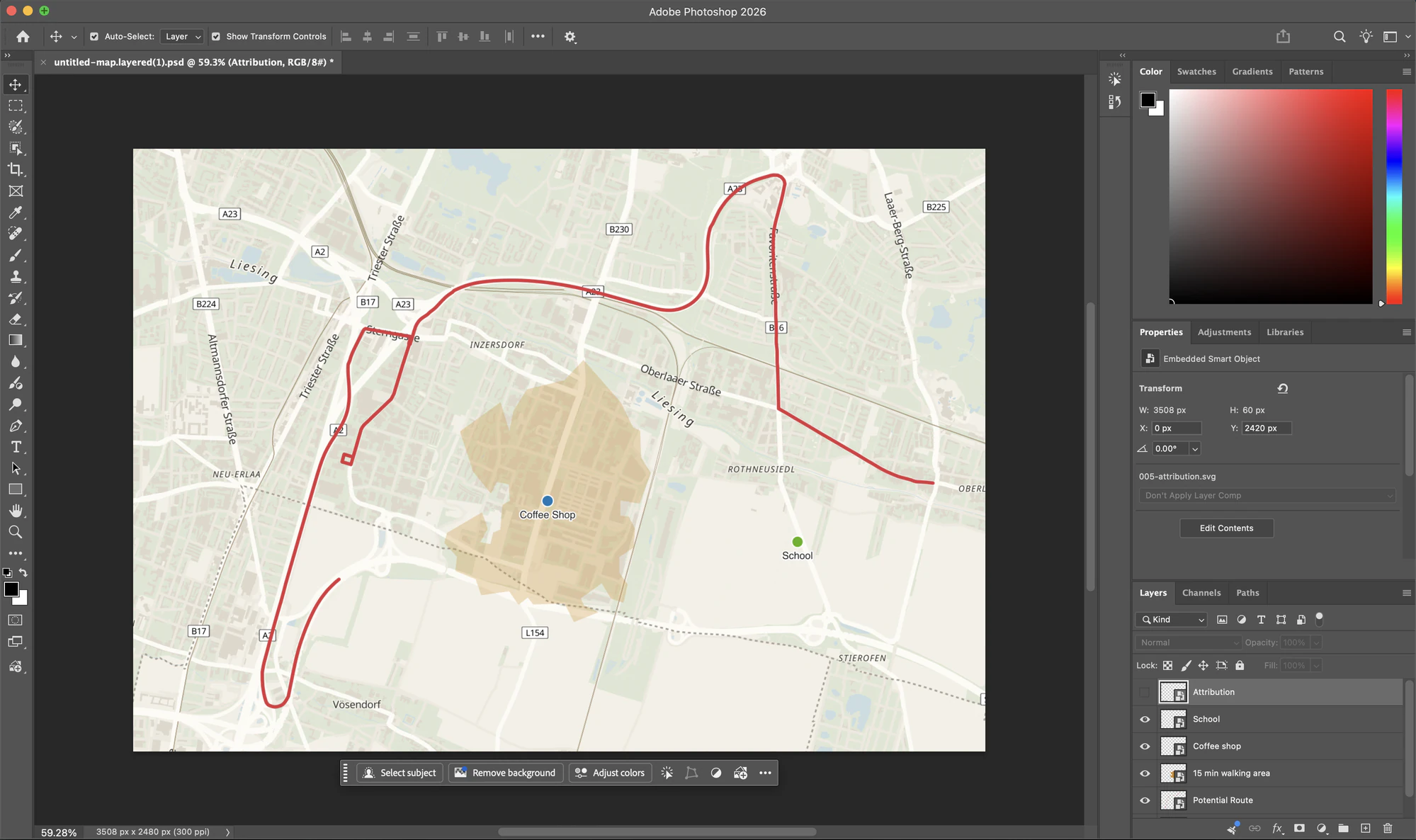Viewport: 1416px width, 840px height.
Task: Switch to the Channels tab
Action: [x=1201, y=593]
